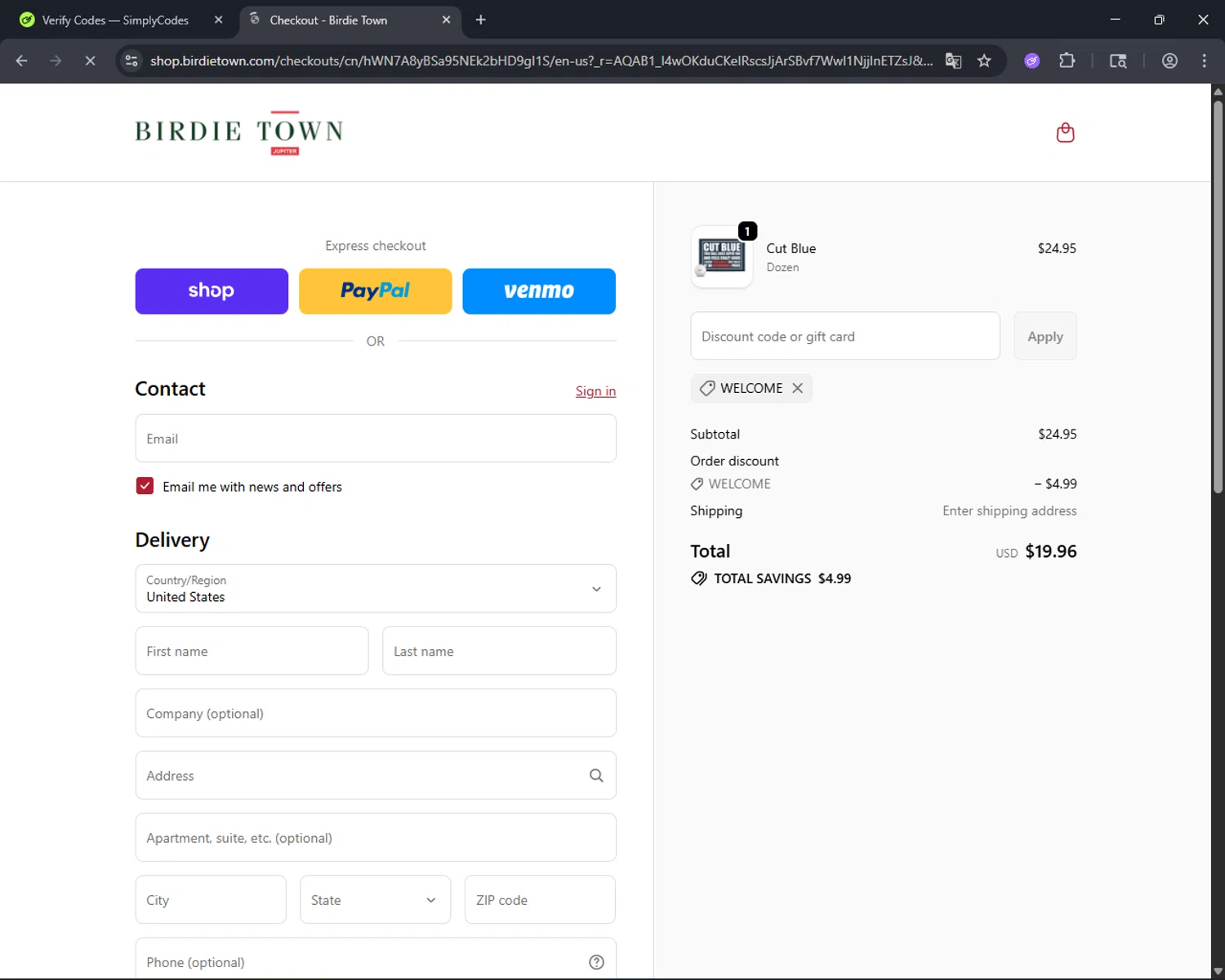Viewport: 1225px width, 980px height.
Task: Choose PayPal express checkout
Action: (376, 291)
